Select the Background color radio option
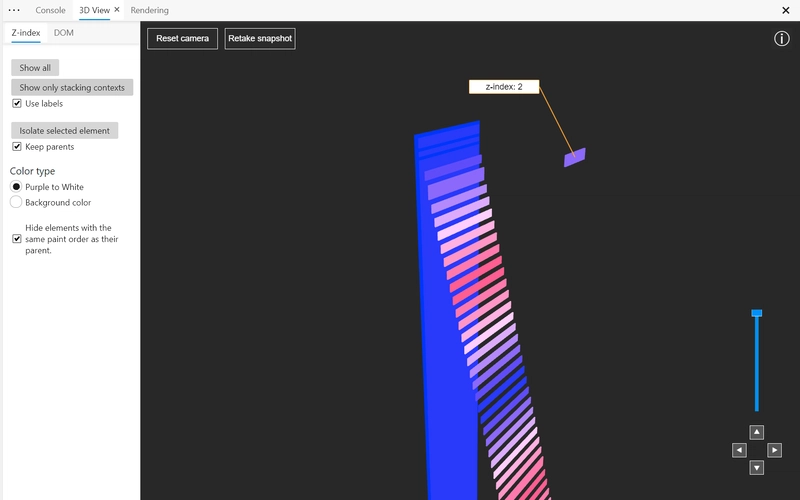 [x=16, y=203]
